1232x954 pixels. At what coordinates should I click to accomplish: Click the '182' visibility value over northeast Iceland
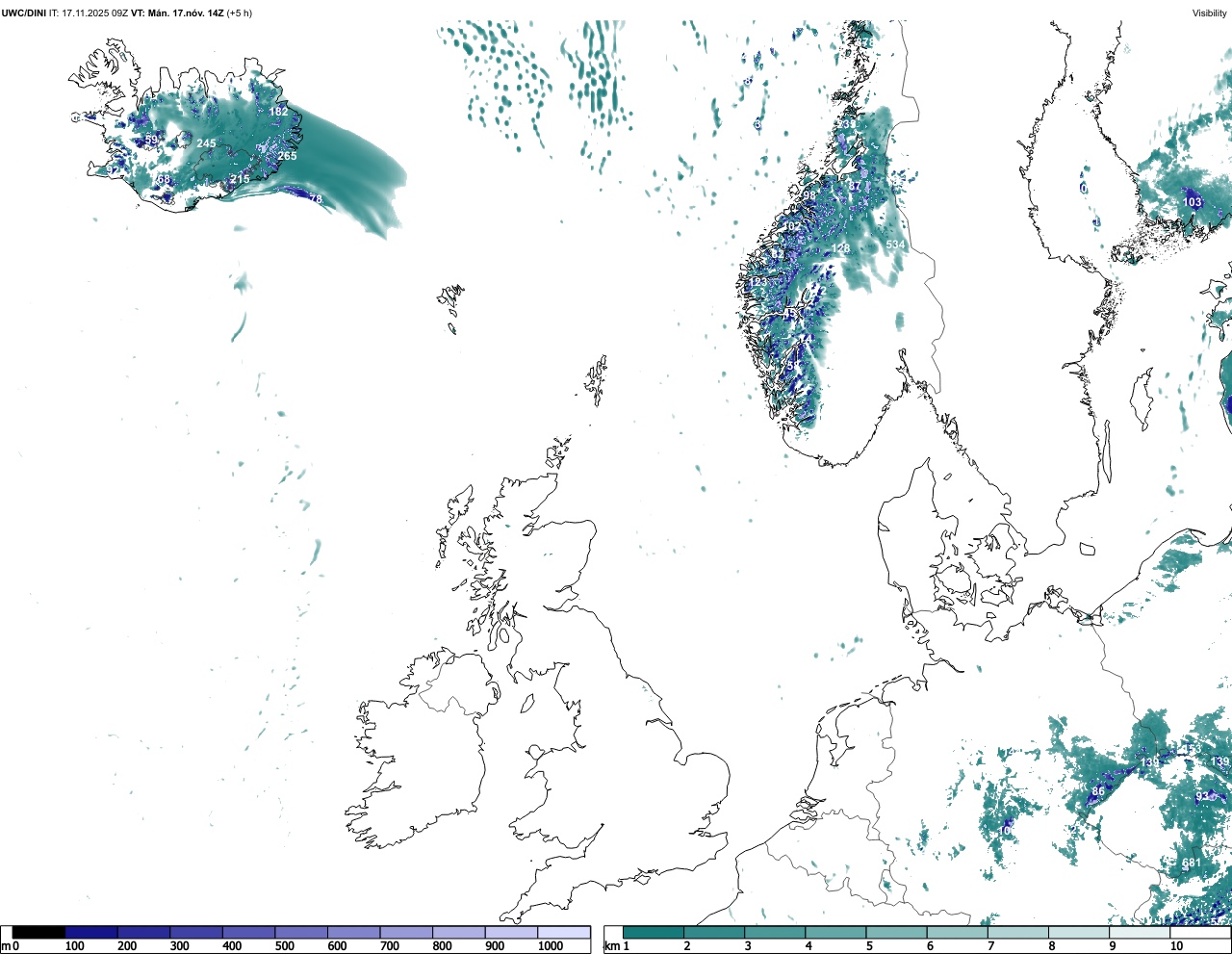278,112
